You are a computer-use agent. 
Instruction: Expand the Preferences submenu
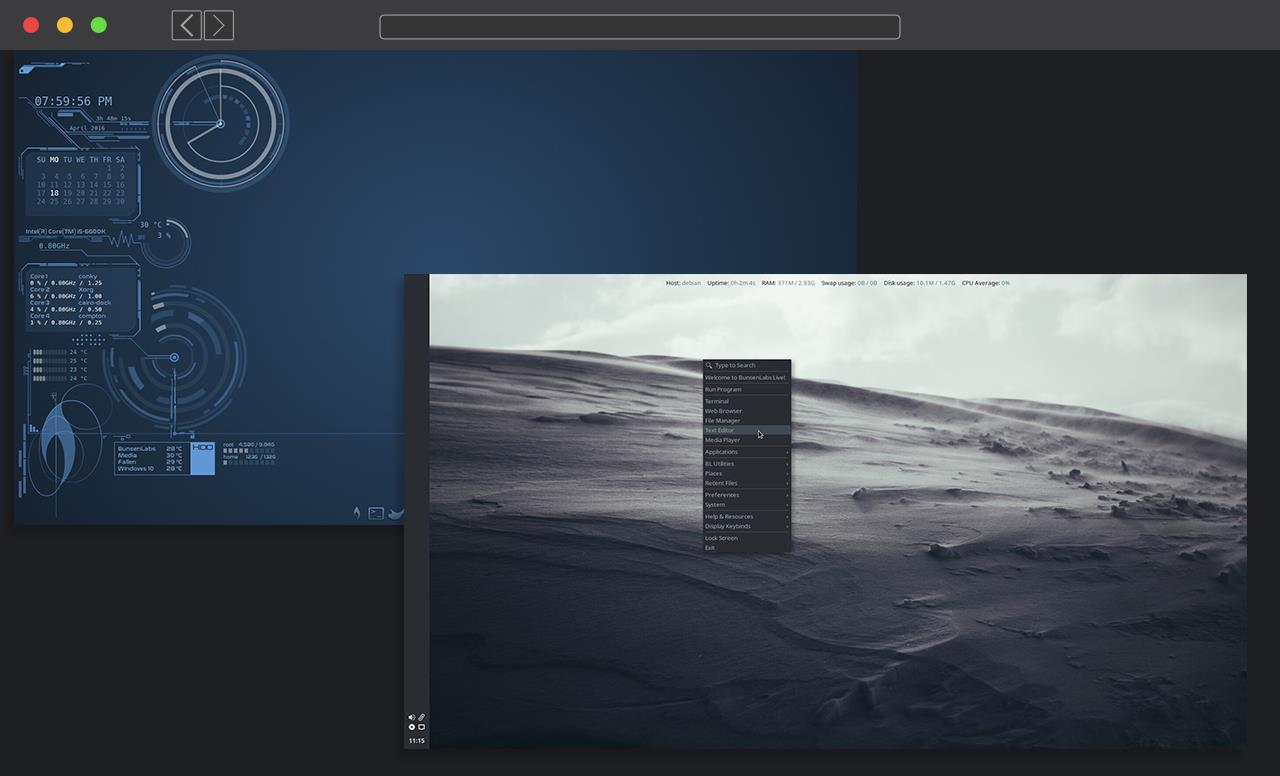point(746,495)
